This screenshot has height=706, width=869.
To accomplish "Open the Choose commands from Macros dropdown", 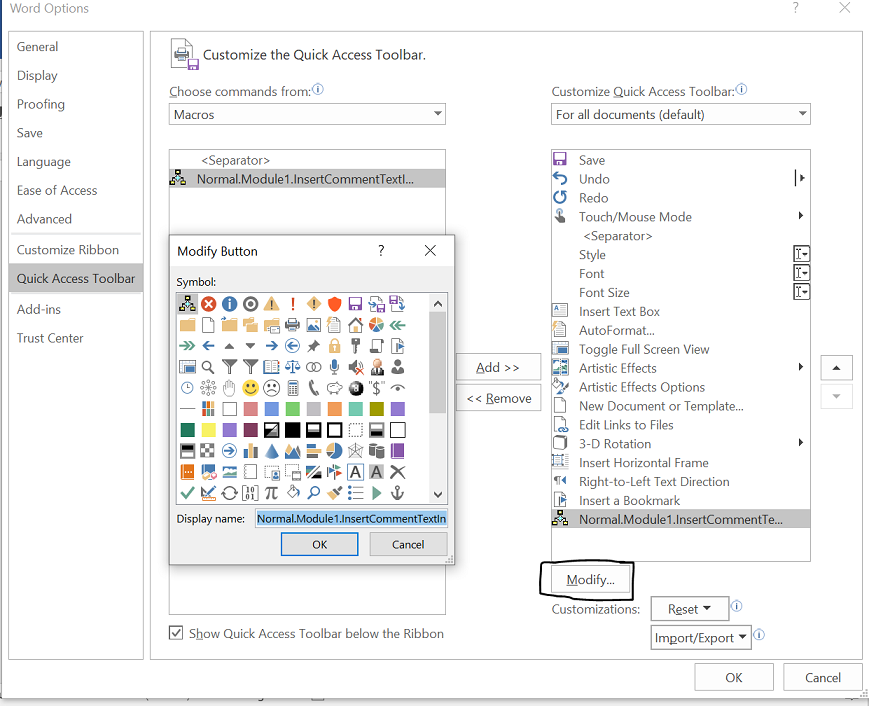I will coord(307,114).
